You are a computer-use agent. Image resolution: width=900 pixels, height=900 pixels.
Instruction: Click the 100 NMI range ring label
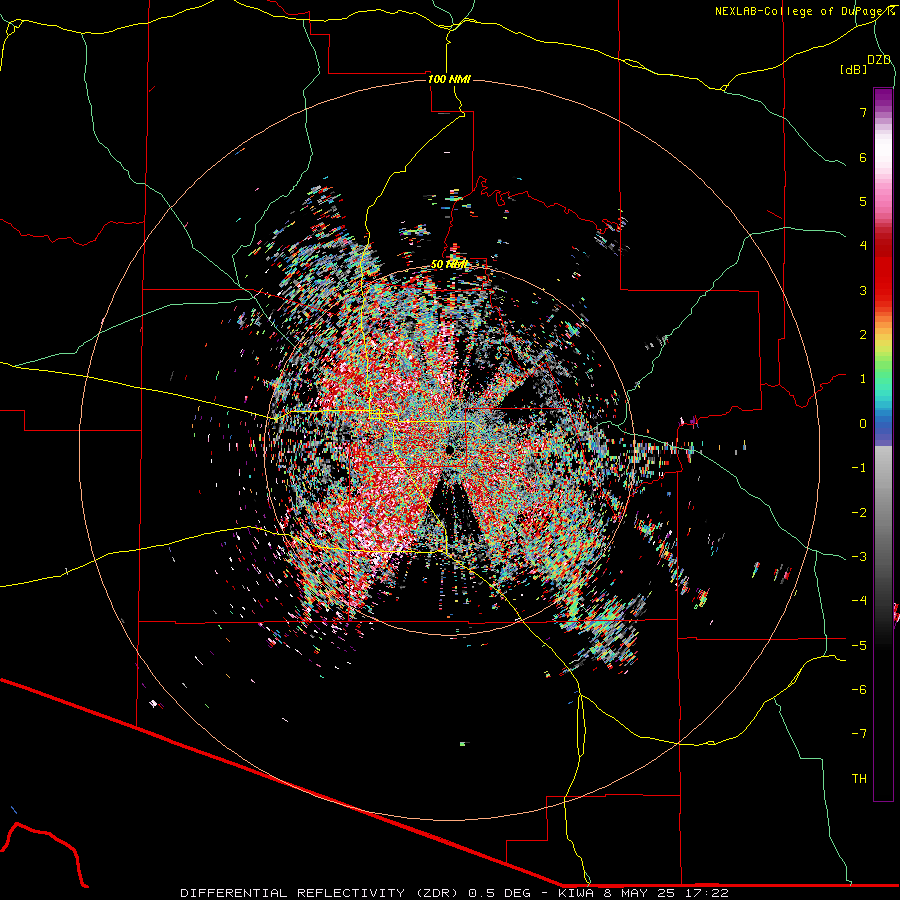[x=449, y=79]
